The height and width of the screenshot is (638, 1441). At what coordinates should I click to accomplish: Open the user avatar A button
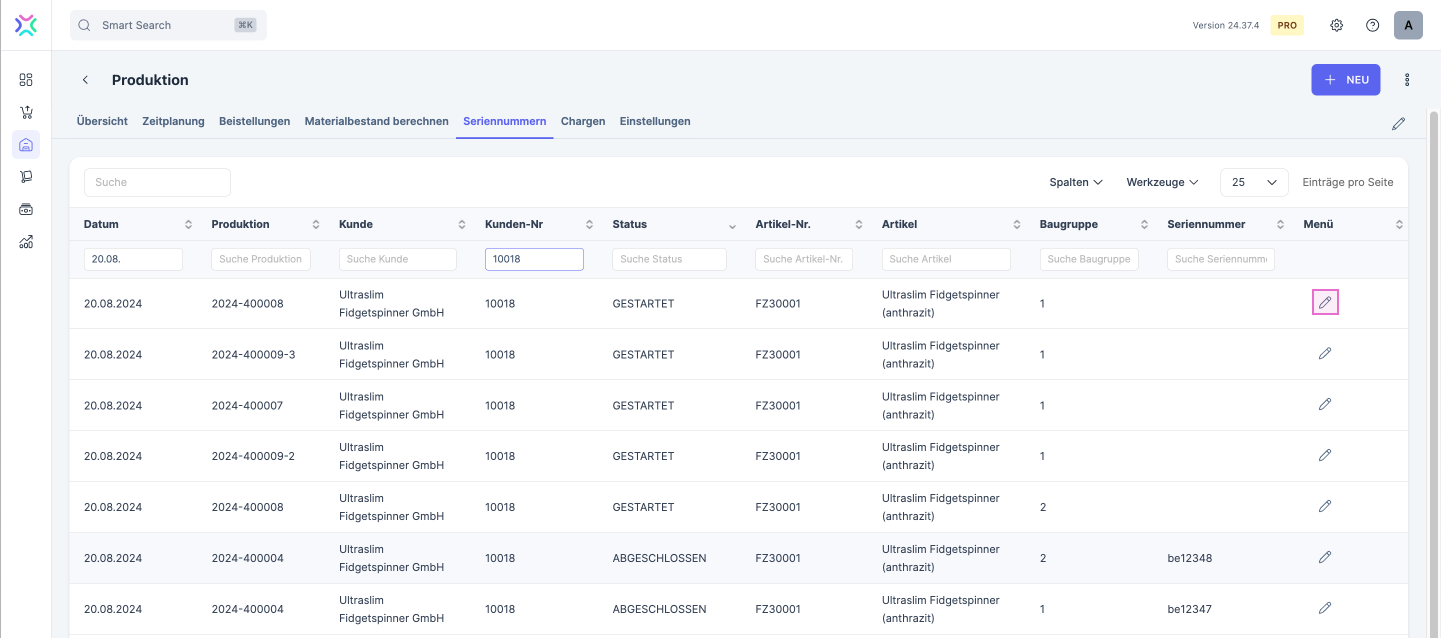pos(1408,25)
